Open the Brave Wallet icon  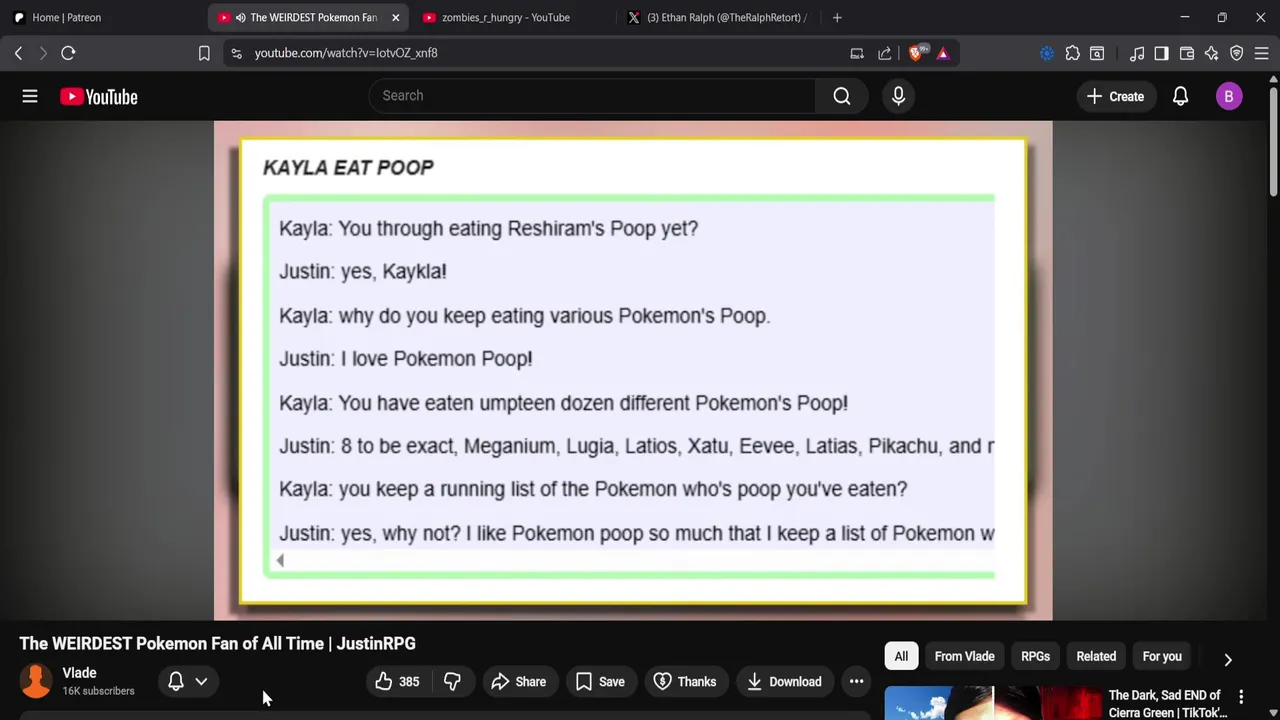pos(1187,53)
